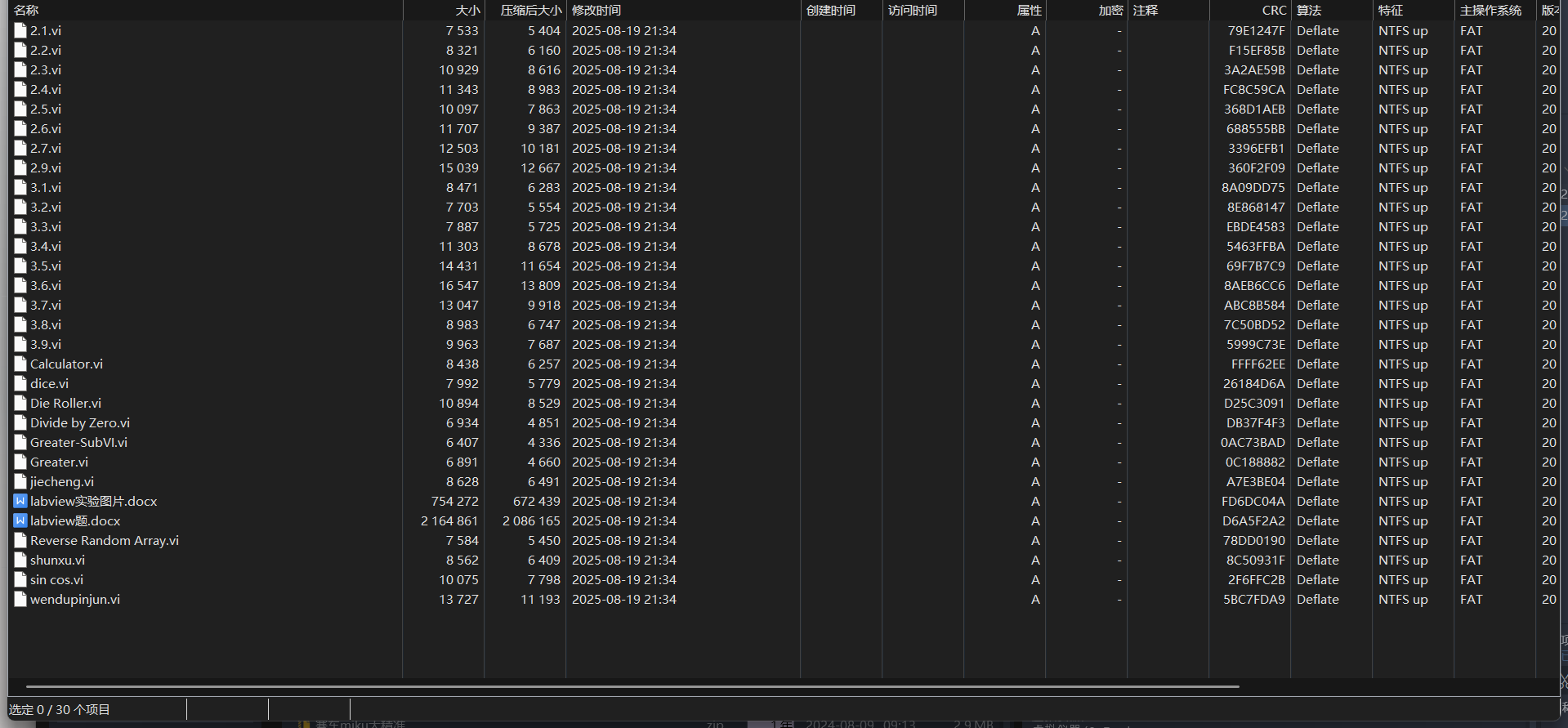Select the labview题.docx Word file icon
The image size is (1568, 728).
pos(20,520)
